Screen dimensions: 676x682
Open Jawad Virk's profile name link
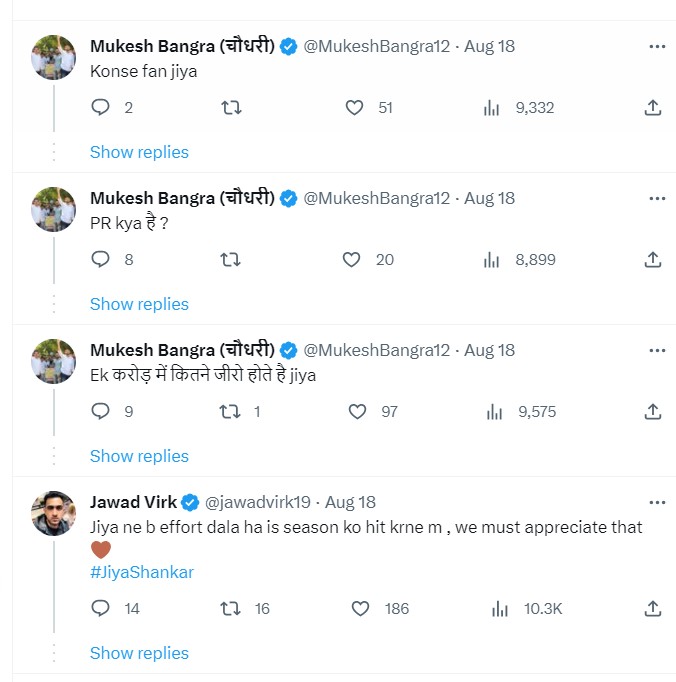(x=133, y=502)
